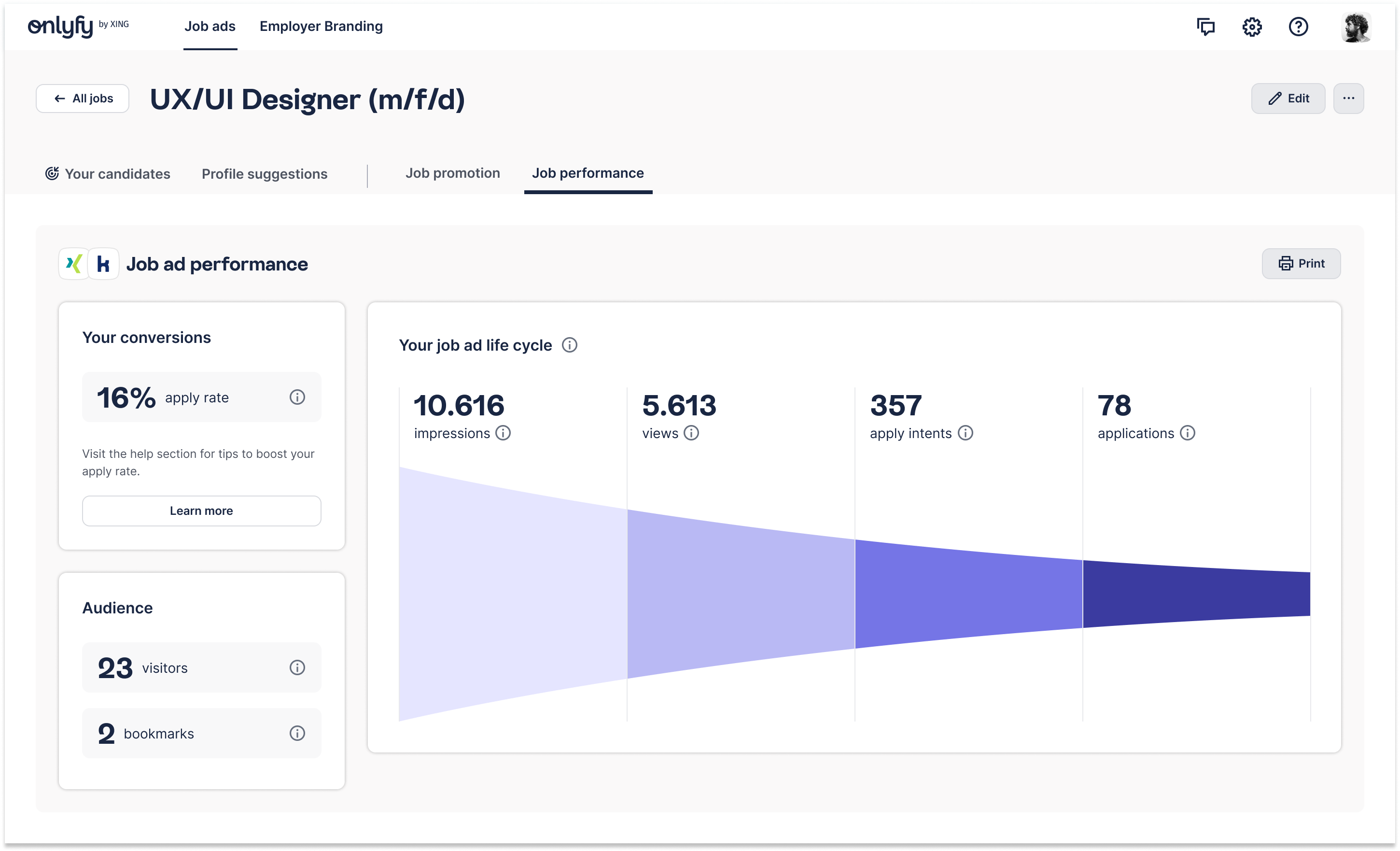Image resolution: width=1400 pixels, height=851 pixels.
Task: Open the more options ellipsis menu
Action: click(x=1348, y=99)
